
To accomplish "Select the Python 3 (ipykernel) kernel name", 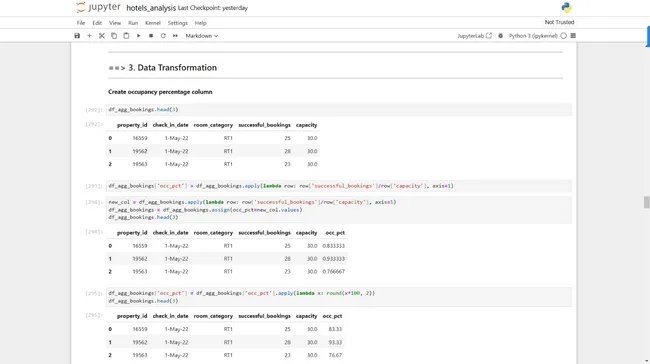I will coord(533,36).
